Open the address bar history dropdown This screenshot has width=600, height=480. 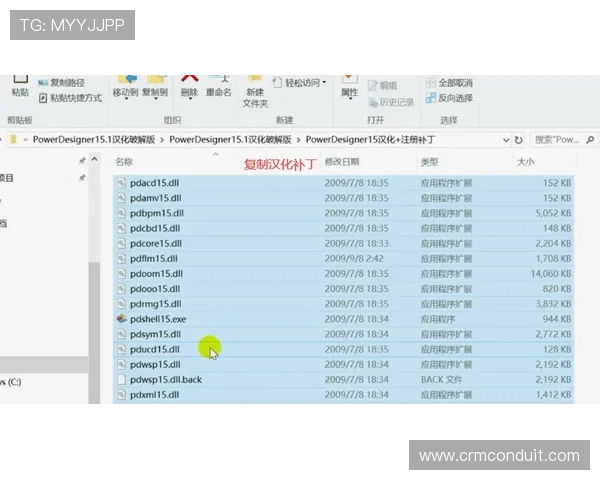(506, 140)
